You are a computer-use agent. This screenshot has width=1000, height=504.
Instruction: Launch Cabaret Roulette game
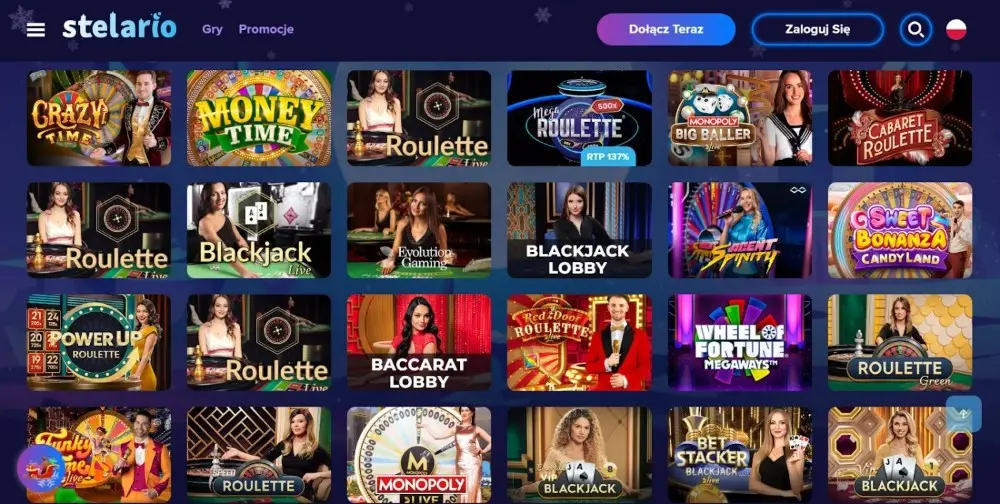pyautogui.click(x=900, y=118)
